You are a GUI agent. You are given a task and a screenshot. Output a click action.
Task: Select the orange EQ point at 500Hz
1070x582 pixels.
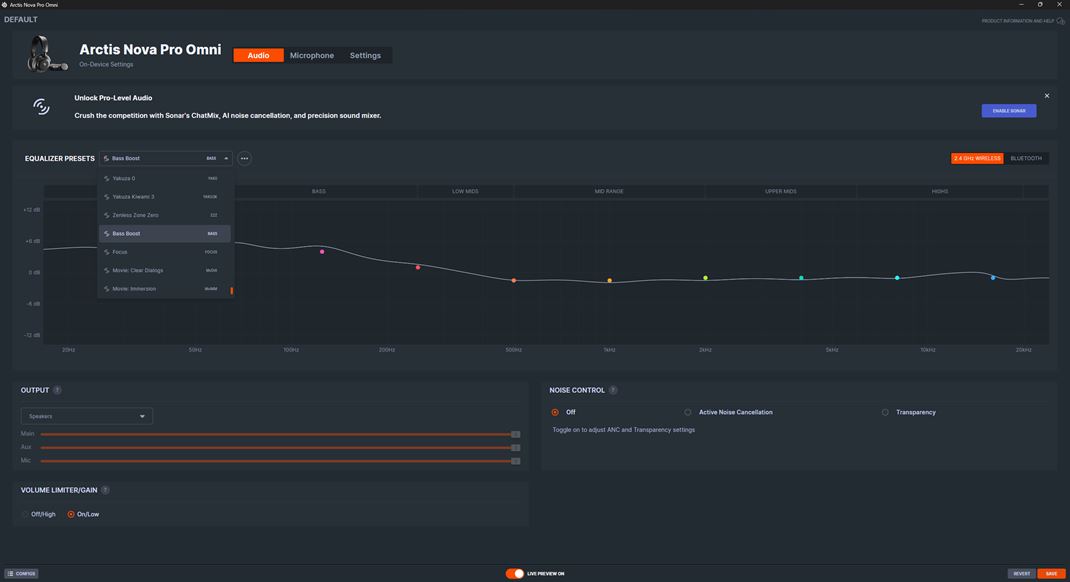coord(514,280)
